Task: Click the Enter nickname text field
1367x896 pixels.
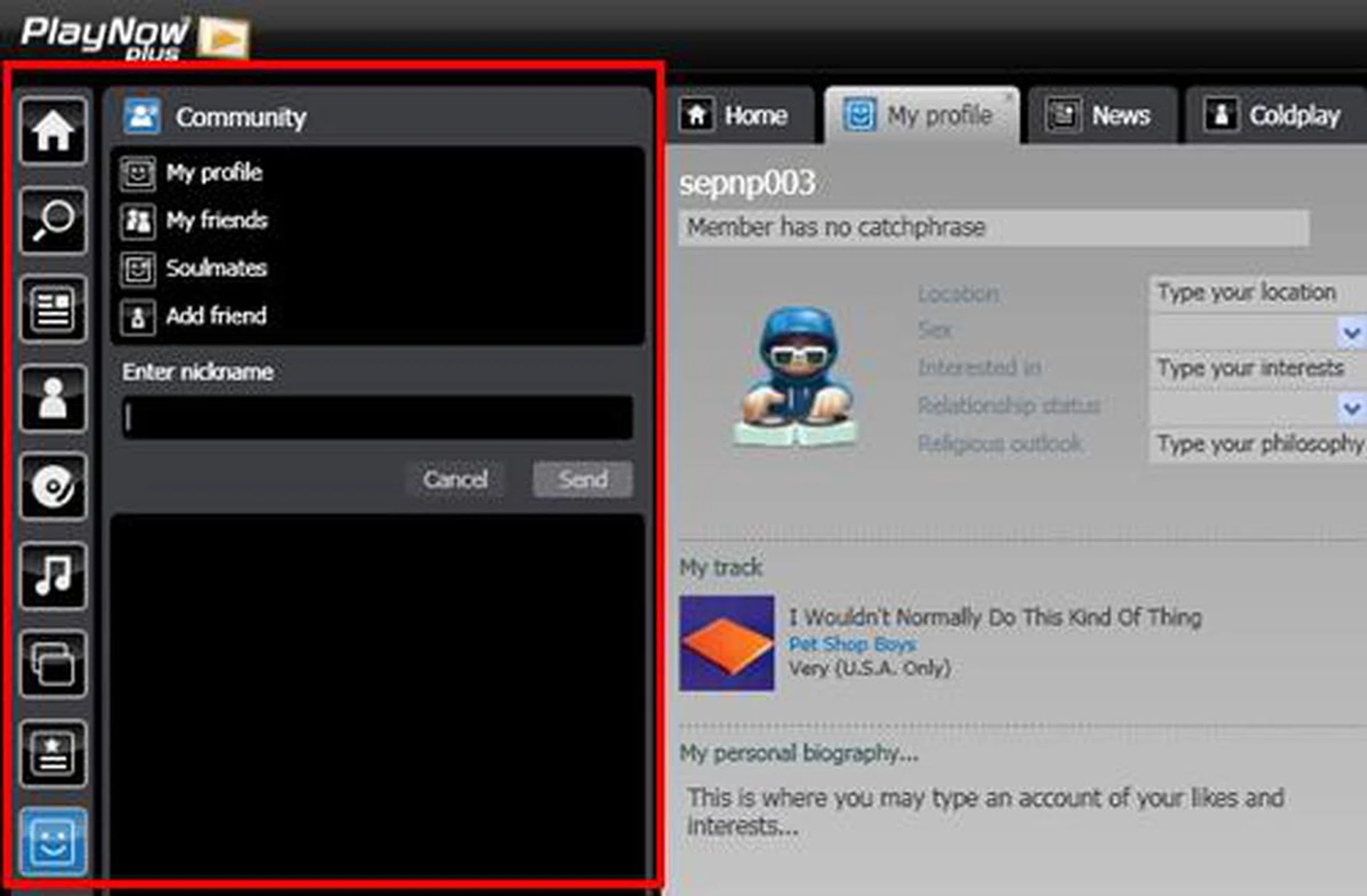Action: point(377,417)
